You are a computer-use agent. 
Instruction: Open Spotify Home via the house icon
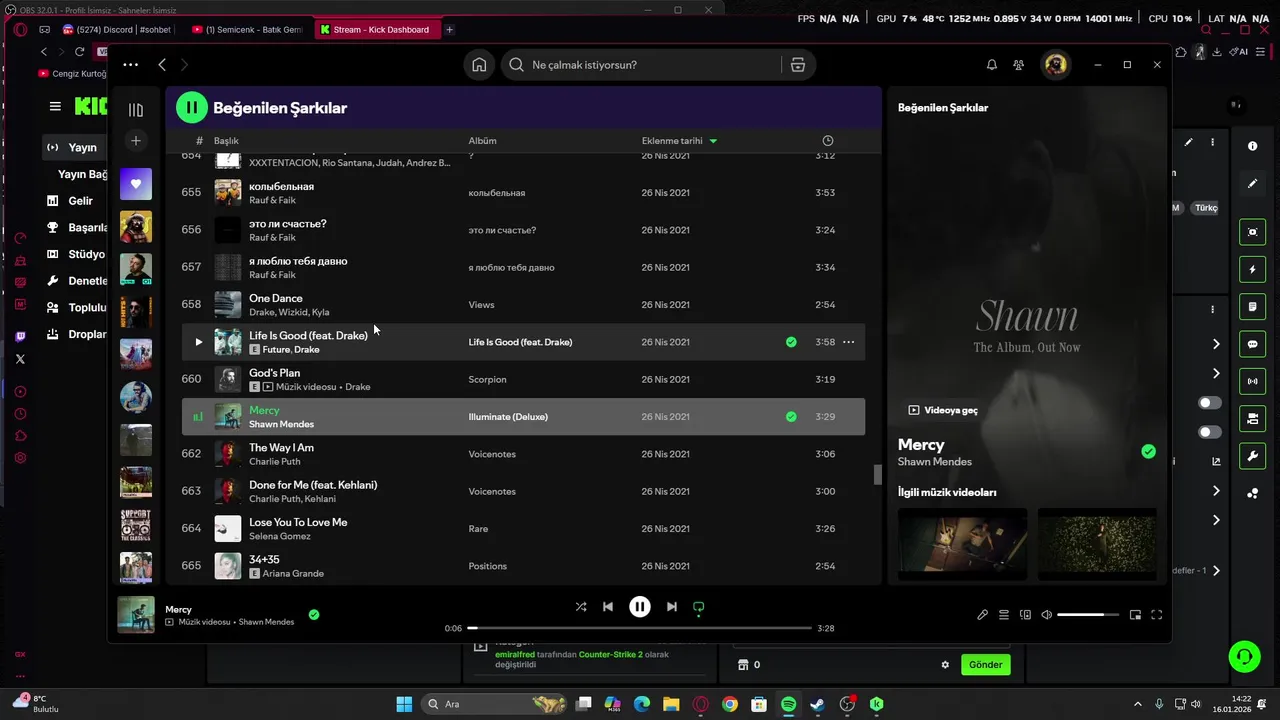(479, 65)
